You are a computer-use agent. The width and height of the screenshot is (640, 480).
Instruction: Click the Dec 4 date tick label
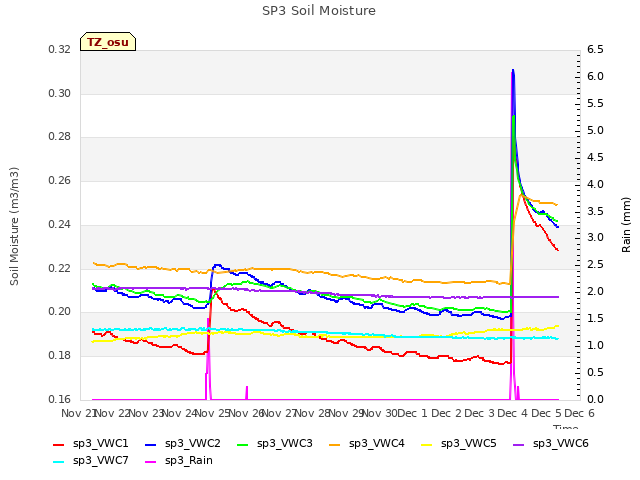[x=513, y=413]
